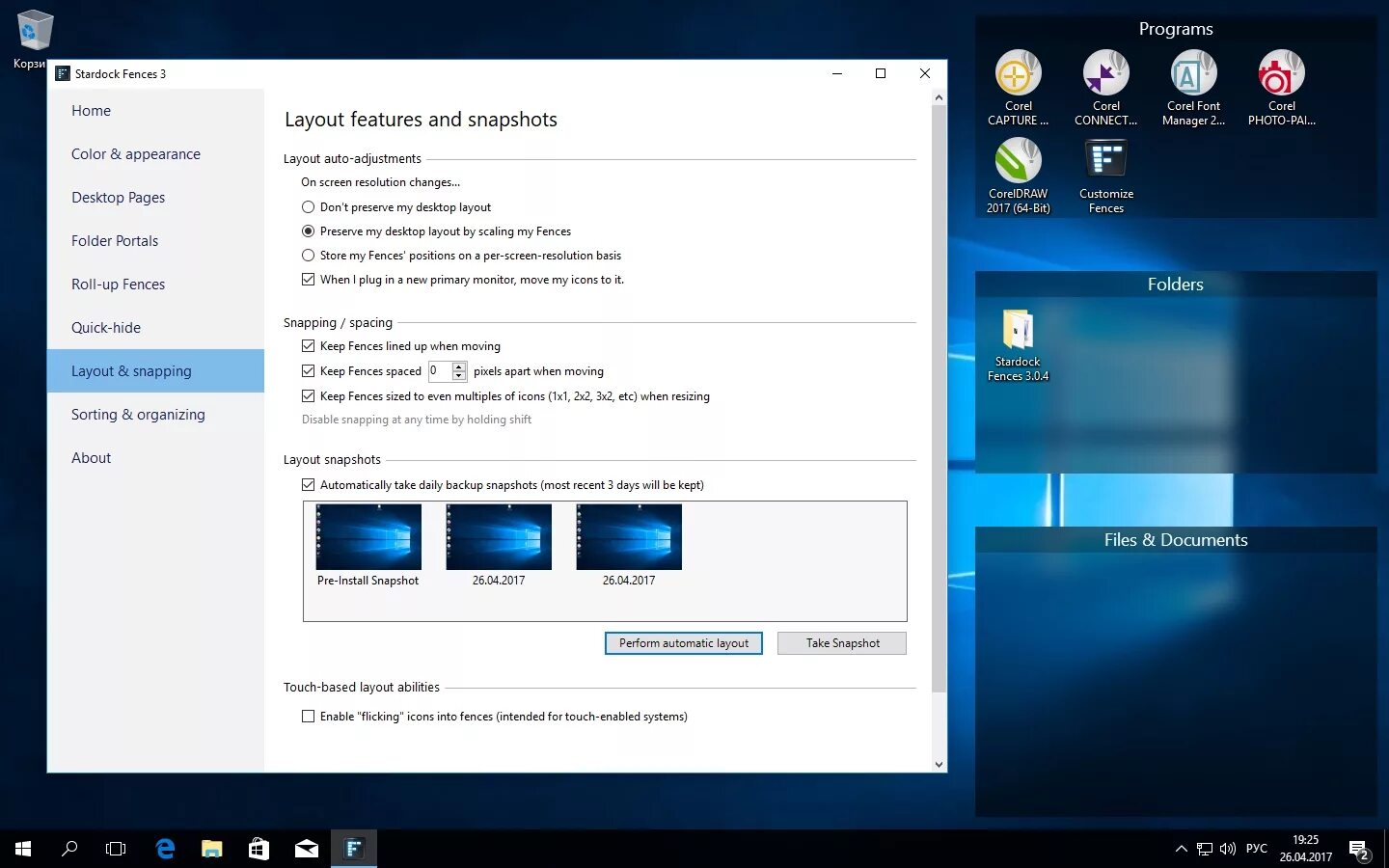This screenshot has width=1389, height=868.
Task: Click Perform automatic layout button
Action: click(x=684, y=643)
